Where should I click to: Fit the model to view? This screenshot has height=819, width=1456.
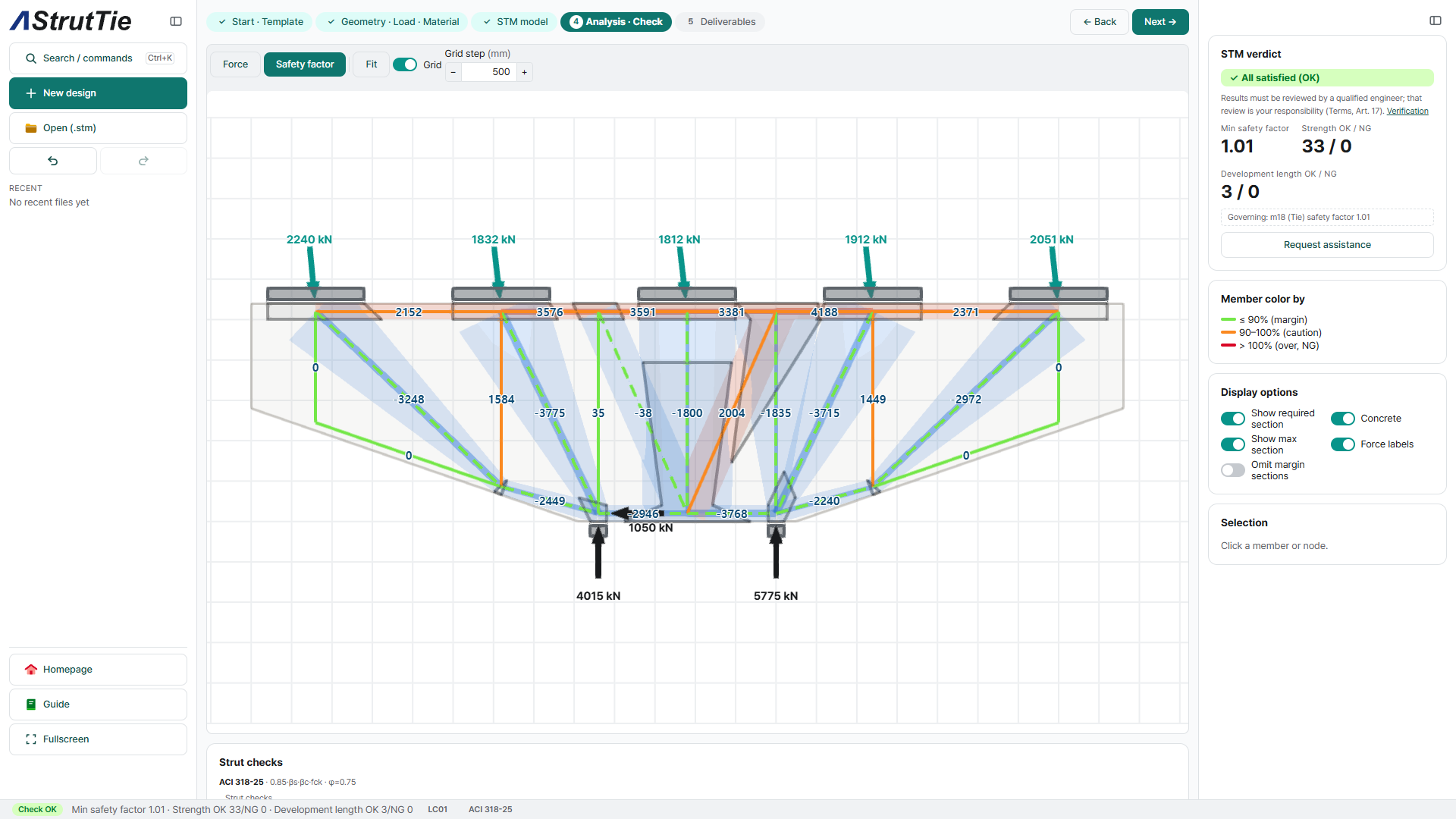point(371,64)
